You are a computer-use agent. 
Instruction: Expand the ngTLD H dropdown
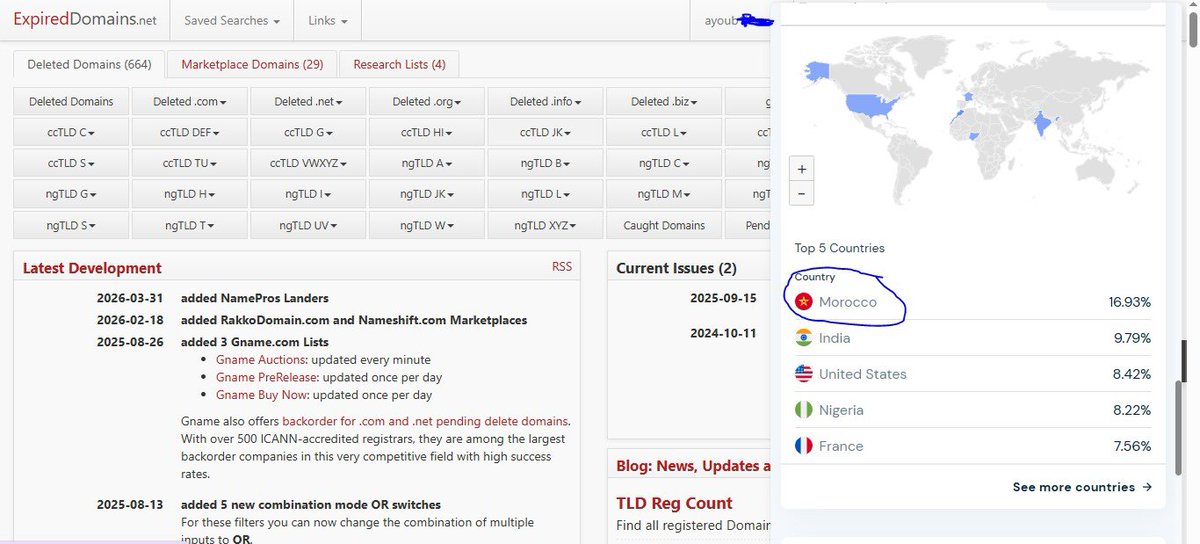click(190, 194)
